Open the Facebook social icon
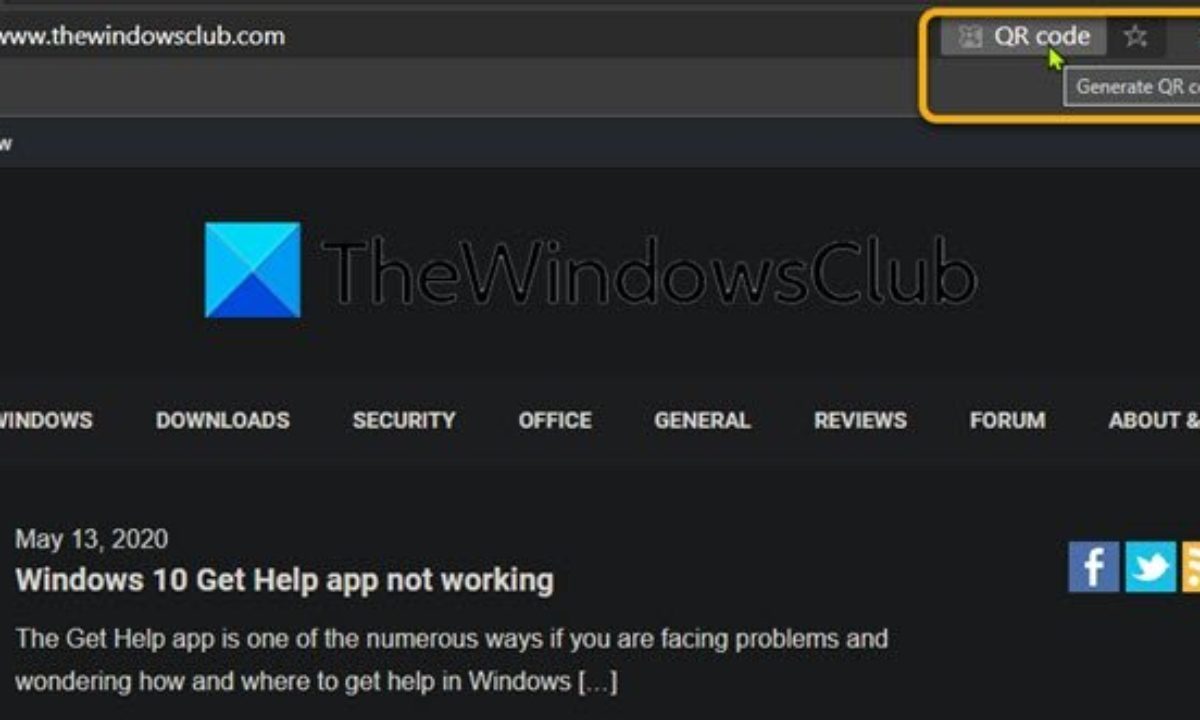Image resolution: width=1200 pixels, height=720 pixels. [x=1094, y=567]
